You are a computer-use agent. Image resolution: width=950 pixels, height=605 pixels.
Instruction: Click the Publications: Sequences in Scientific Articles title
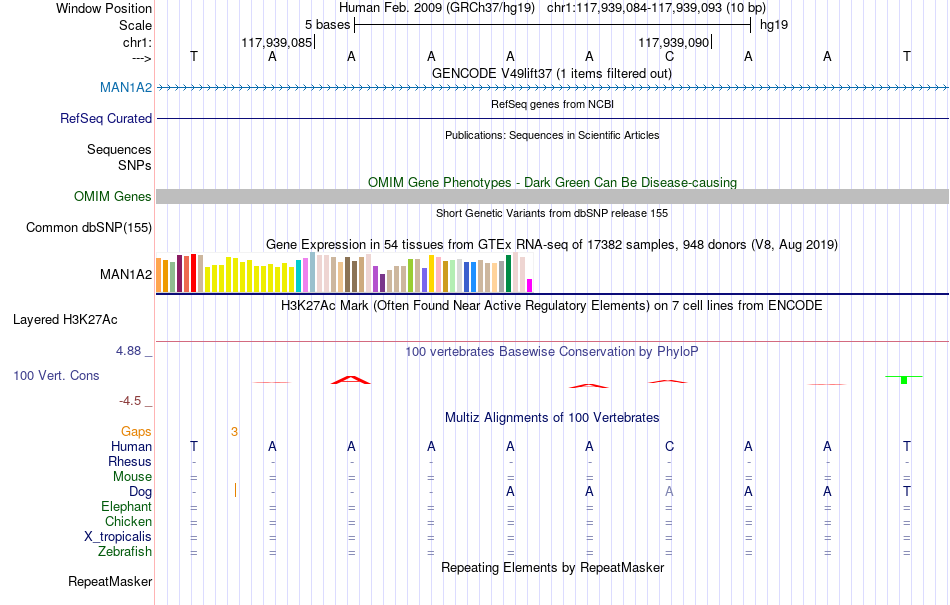pyautogui.click(x=552, y=135)
